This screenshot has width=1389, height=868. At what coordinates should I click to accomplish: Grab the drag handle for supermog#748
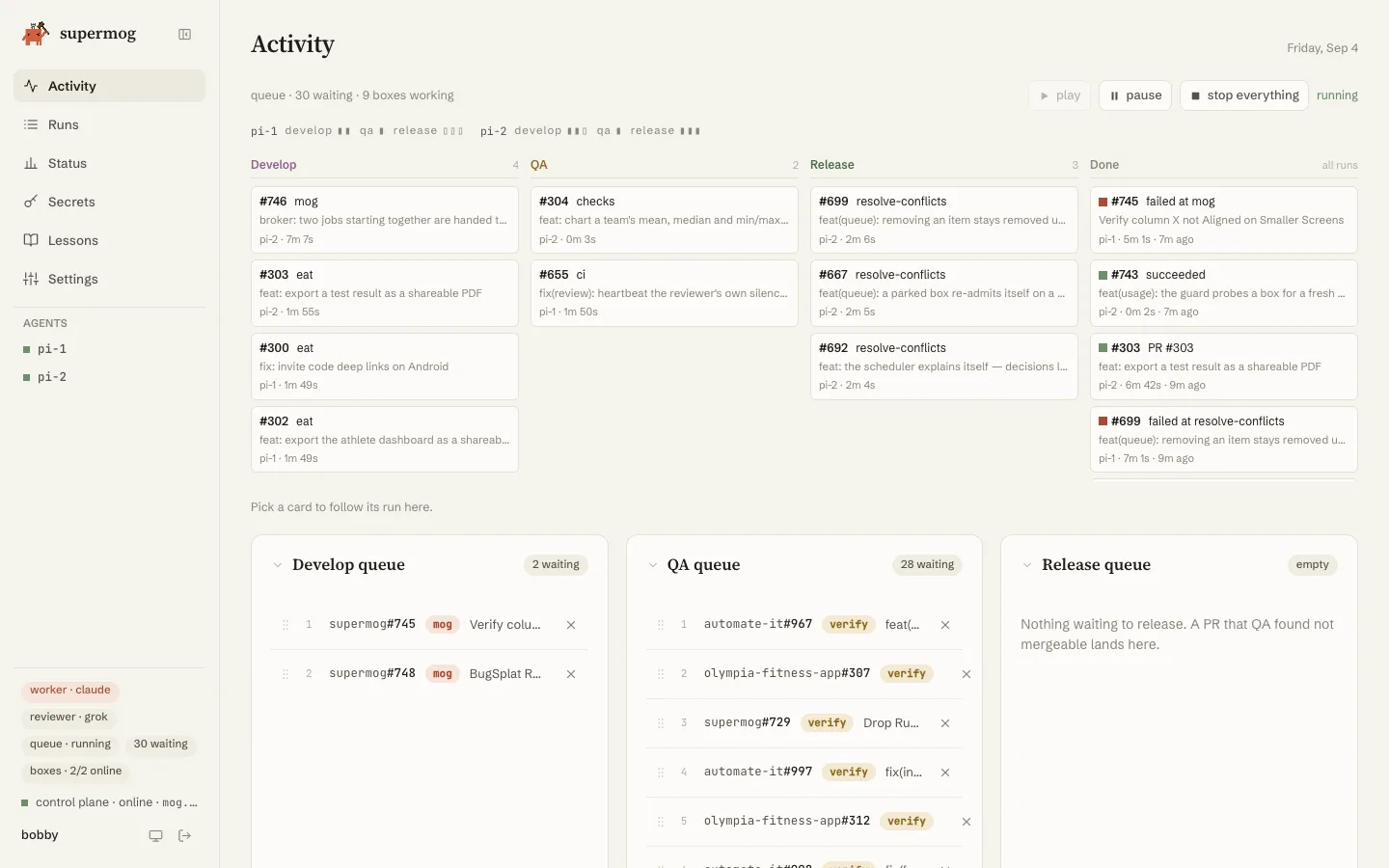point(286,674)
